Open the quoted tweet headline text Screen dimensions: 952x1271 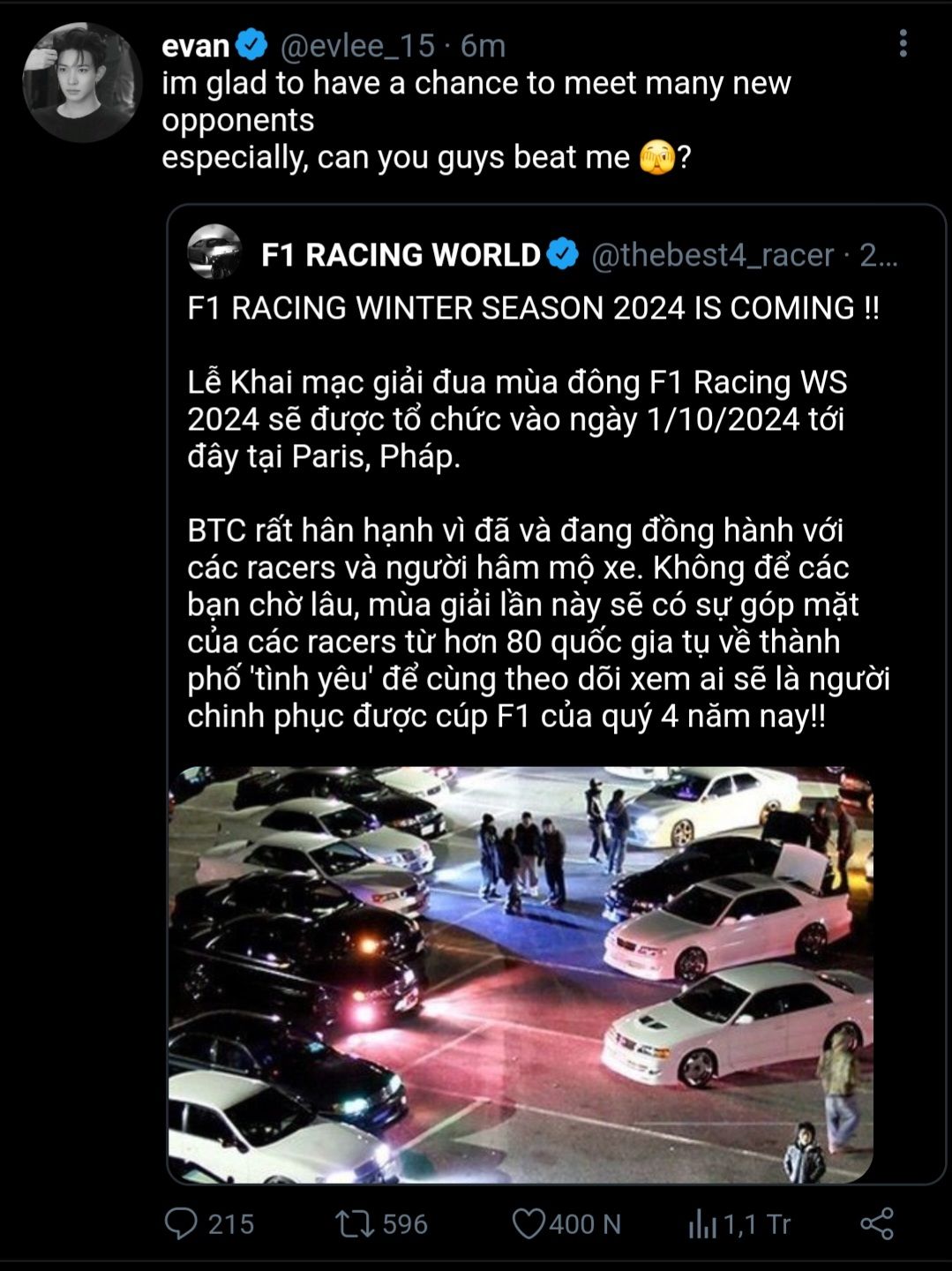click(533, 308)
